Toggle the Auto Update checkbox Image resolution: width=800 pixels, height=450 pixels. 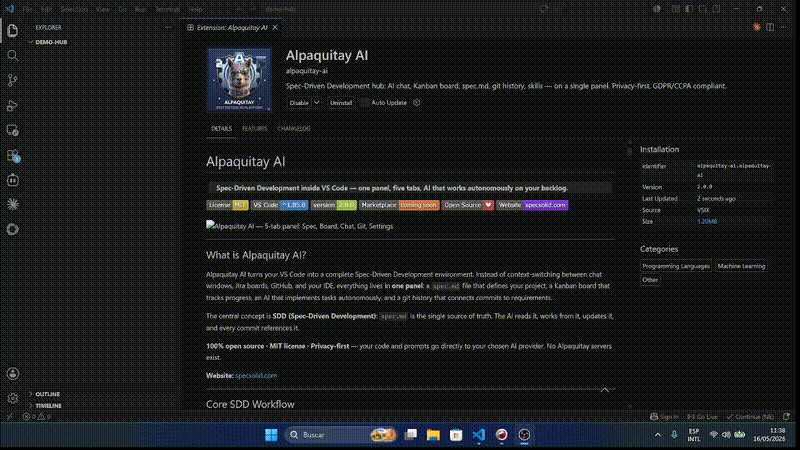(364, 103)
